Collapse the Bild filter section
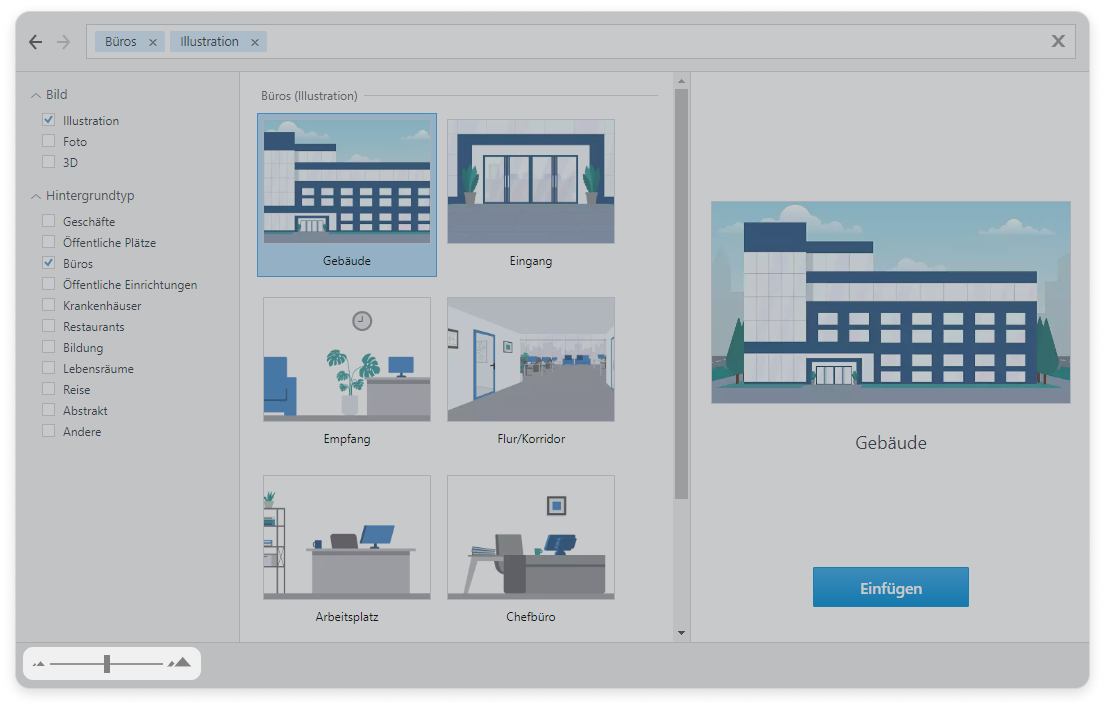This screenshot has width=1105, height=708. point(36,95)
